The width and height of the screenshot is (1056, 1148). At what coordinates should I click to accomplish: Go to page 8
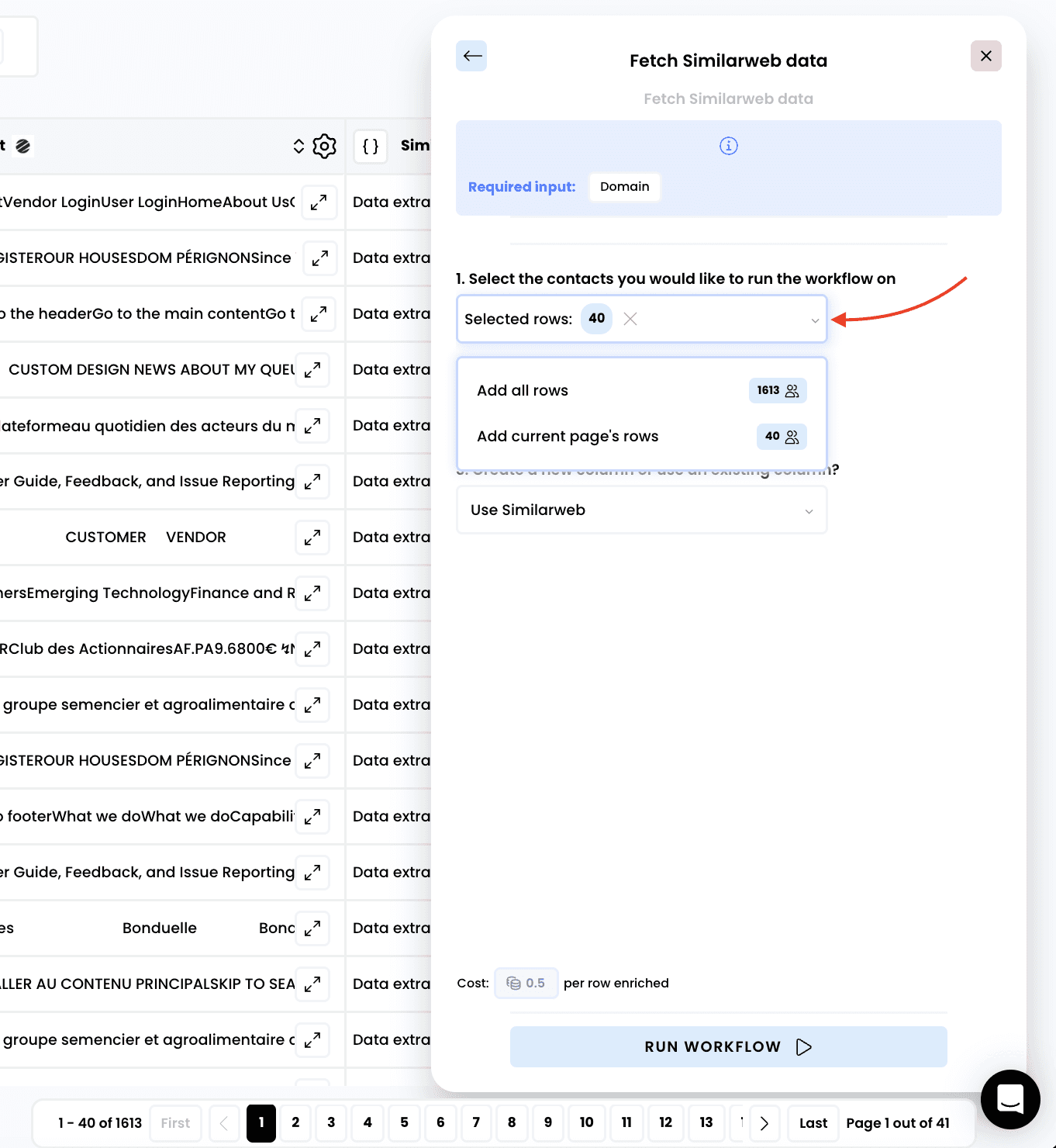(x=512, y=1122)
